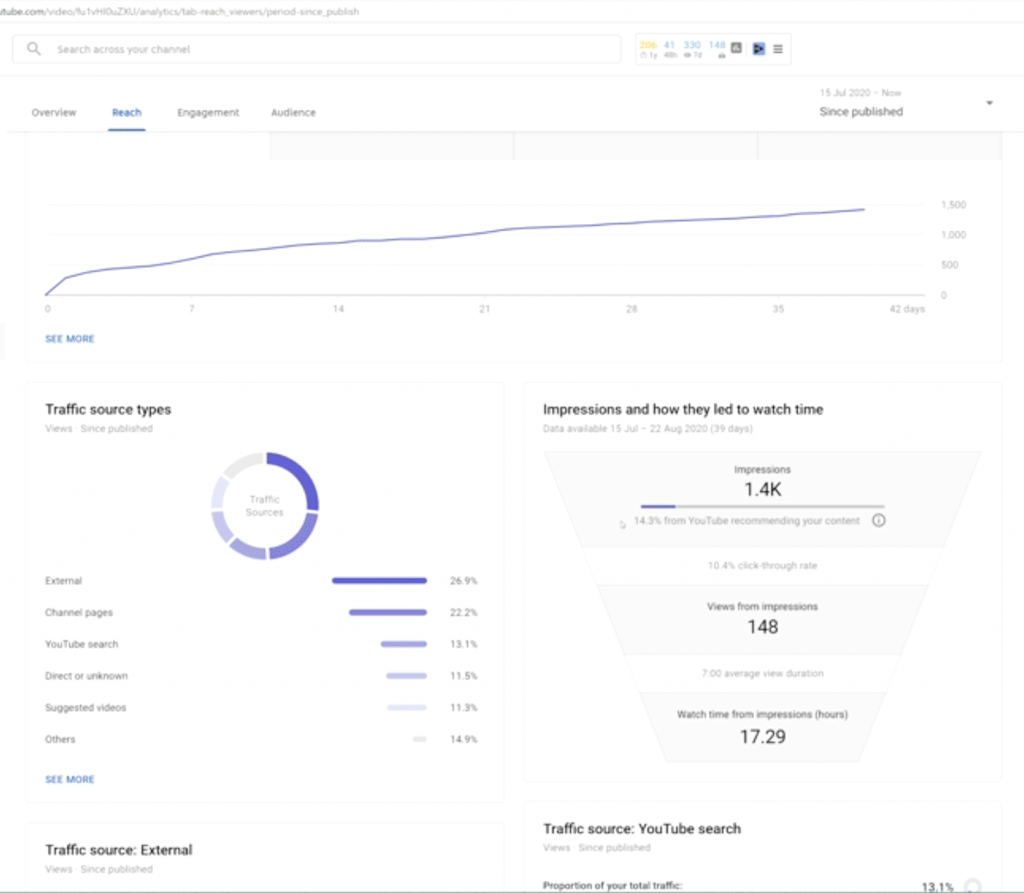Click the browser address bar URL
This screenshot has height=893, width=1024.
pyautogui.click(x=180, y=11)
